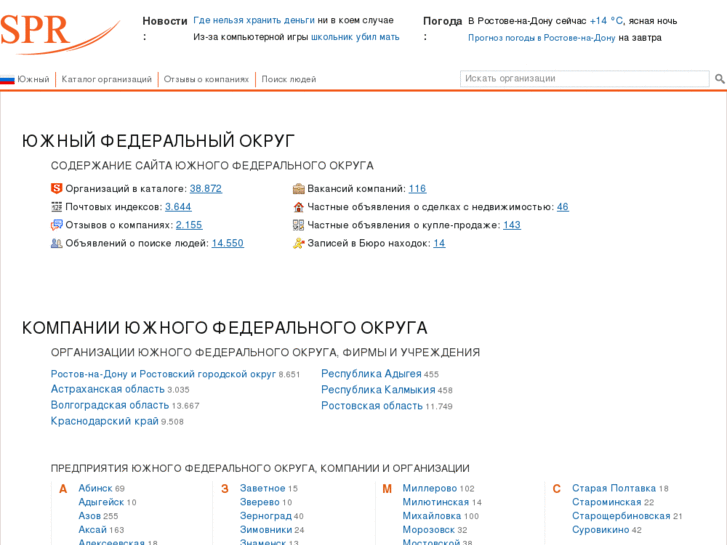The height and width of the screenshot is (545, 727).
Task: Click the +14 °C weather link
Action: (606, 21)
